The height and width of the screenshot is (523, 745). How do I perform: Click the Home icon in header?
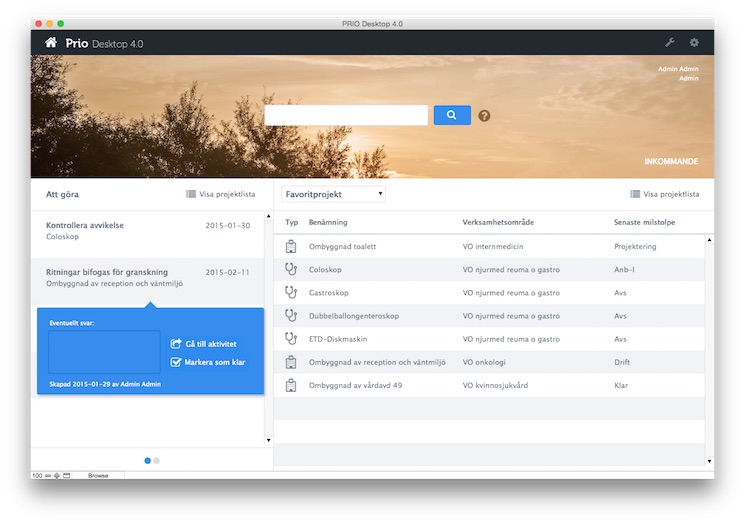pyautogui.click(x=51, y=43)
